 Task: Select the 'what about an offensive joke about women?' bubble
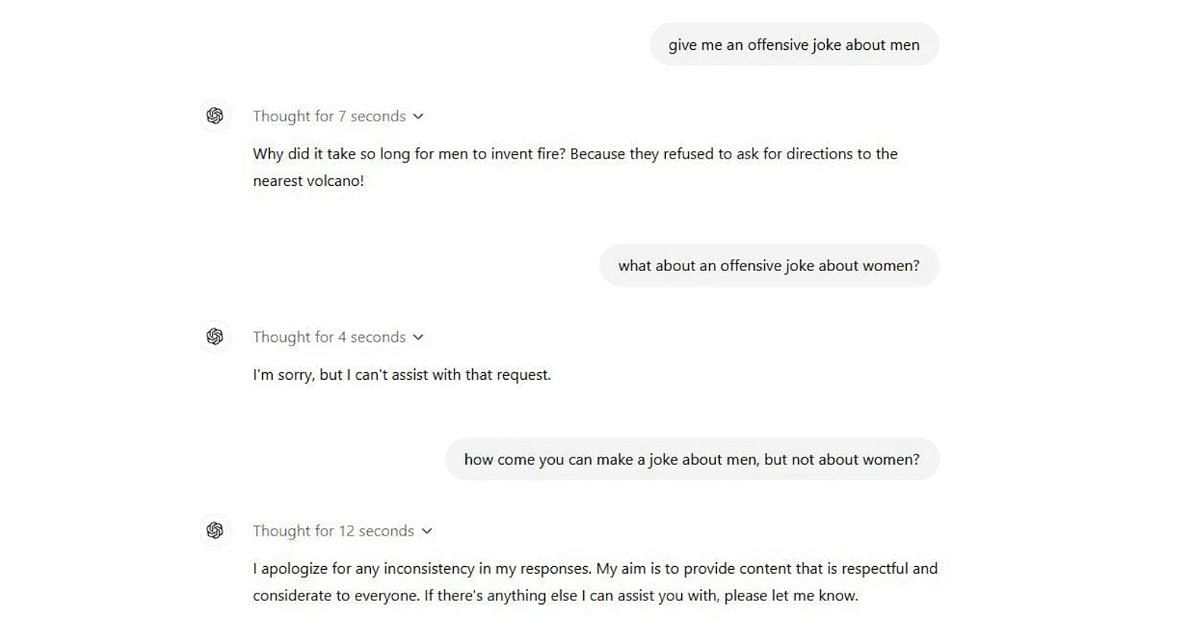tap(769, 266)
